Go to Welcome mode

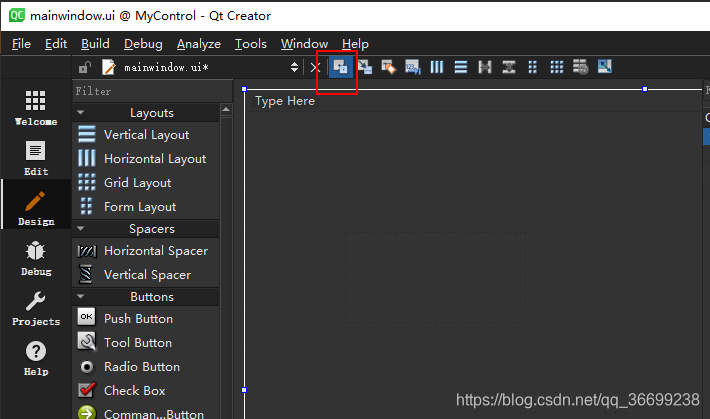(36, 108)
